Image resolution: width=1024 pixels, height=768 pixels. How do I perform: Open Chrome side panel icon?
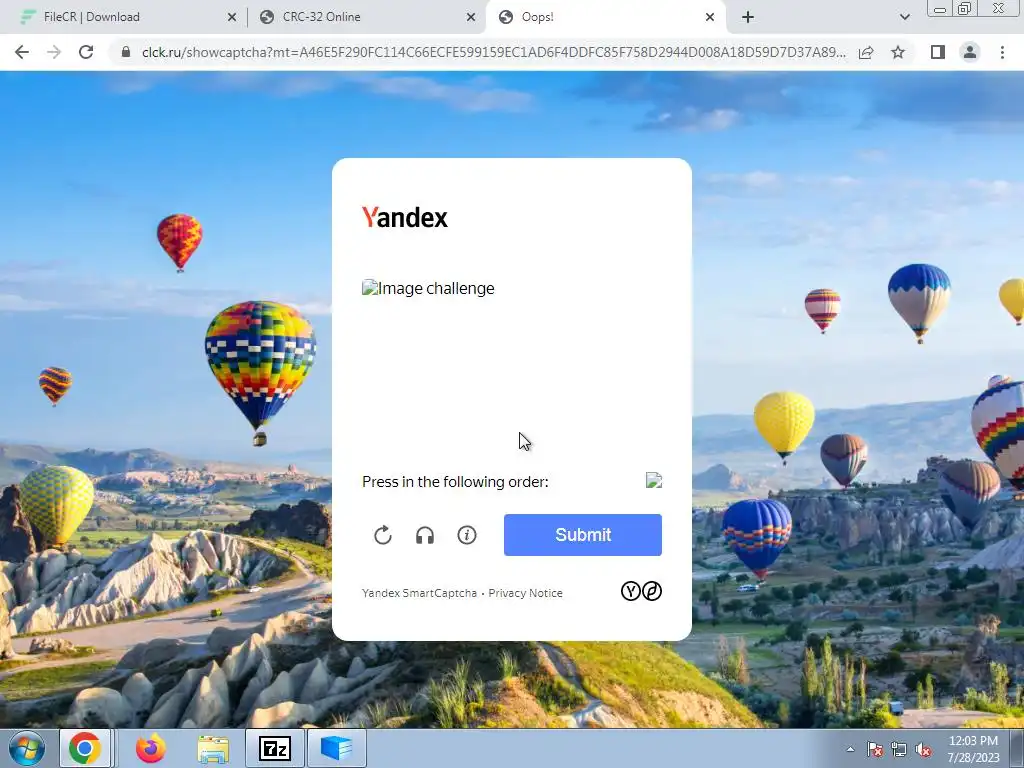938,52
